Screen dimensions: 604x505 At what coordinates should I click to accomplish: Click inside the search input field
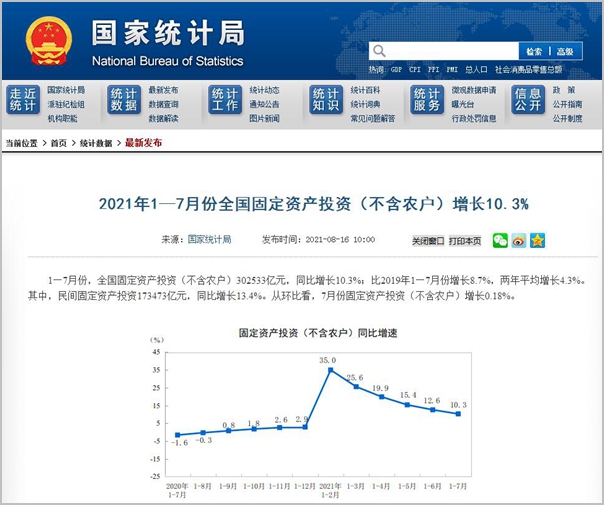[x=450, y=51]
